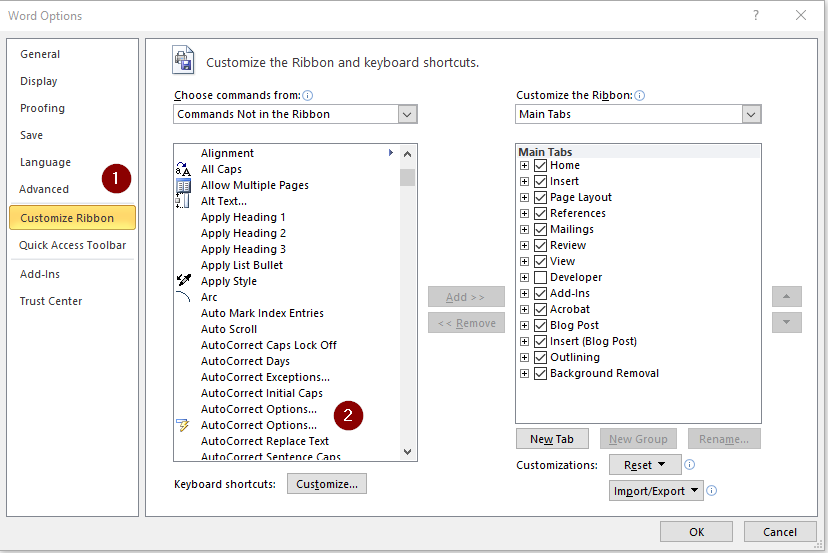
Task: Select AutoCorrect Replace Text command
Action: point(265,441)
